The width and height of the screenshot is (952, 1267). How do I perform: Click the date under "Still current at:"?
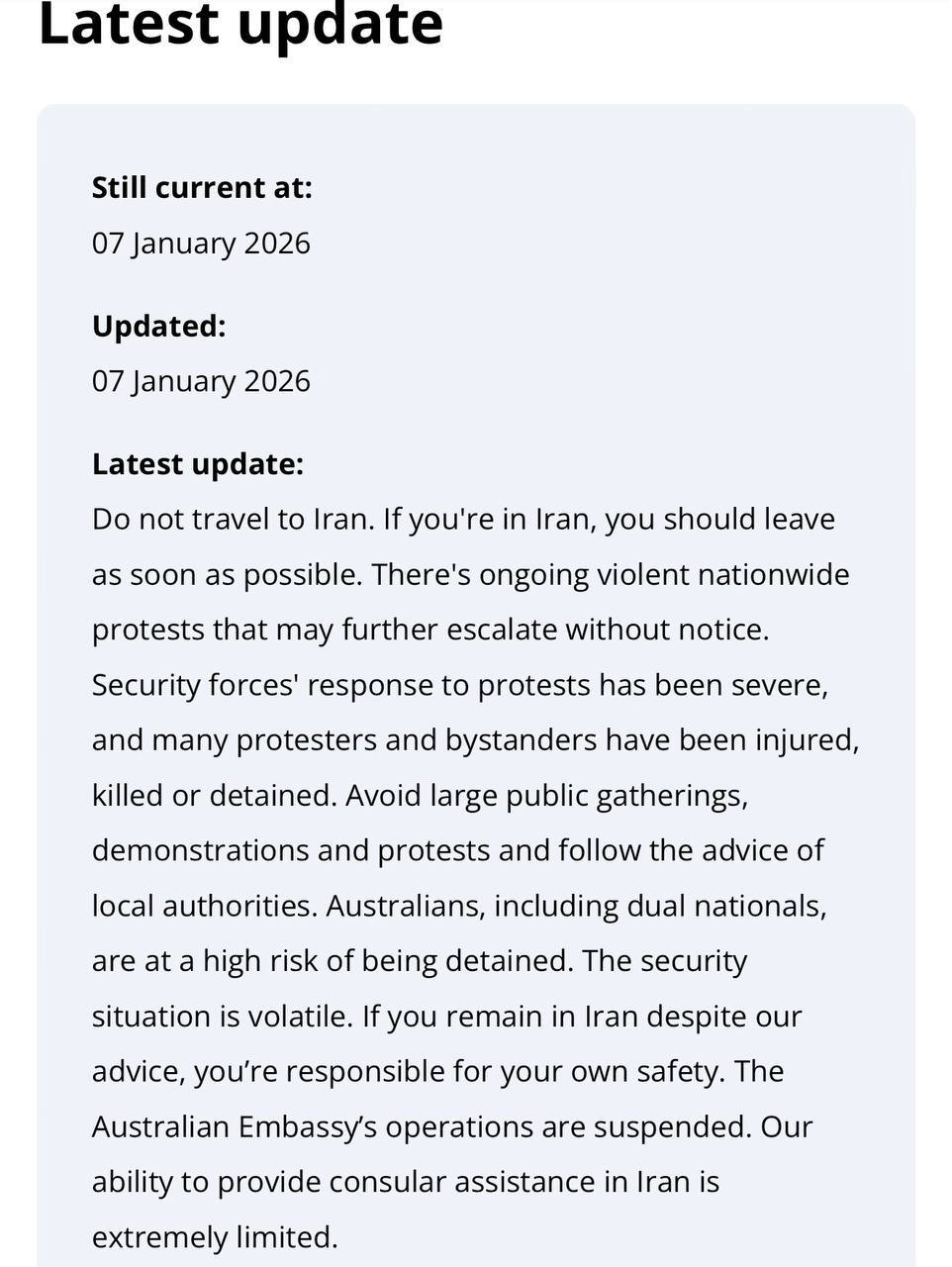point(201,243)
